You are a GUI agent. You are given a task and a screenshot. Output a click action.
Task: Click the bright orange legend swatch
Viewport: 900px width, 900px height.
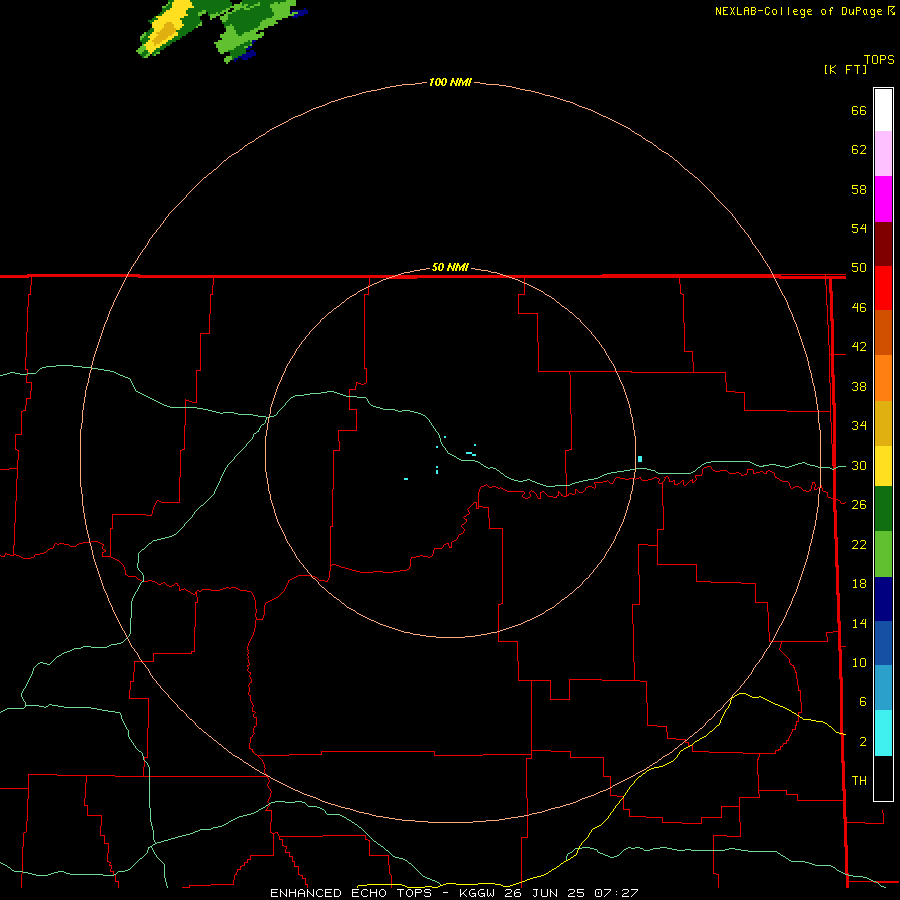pos(883,378)
